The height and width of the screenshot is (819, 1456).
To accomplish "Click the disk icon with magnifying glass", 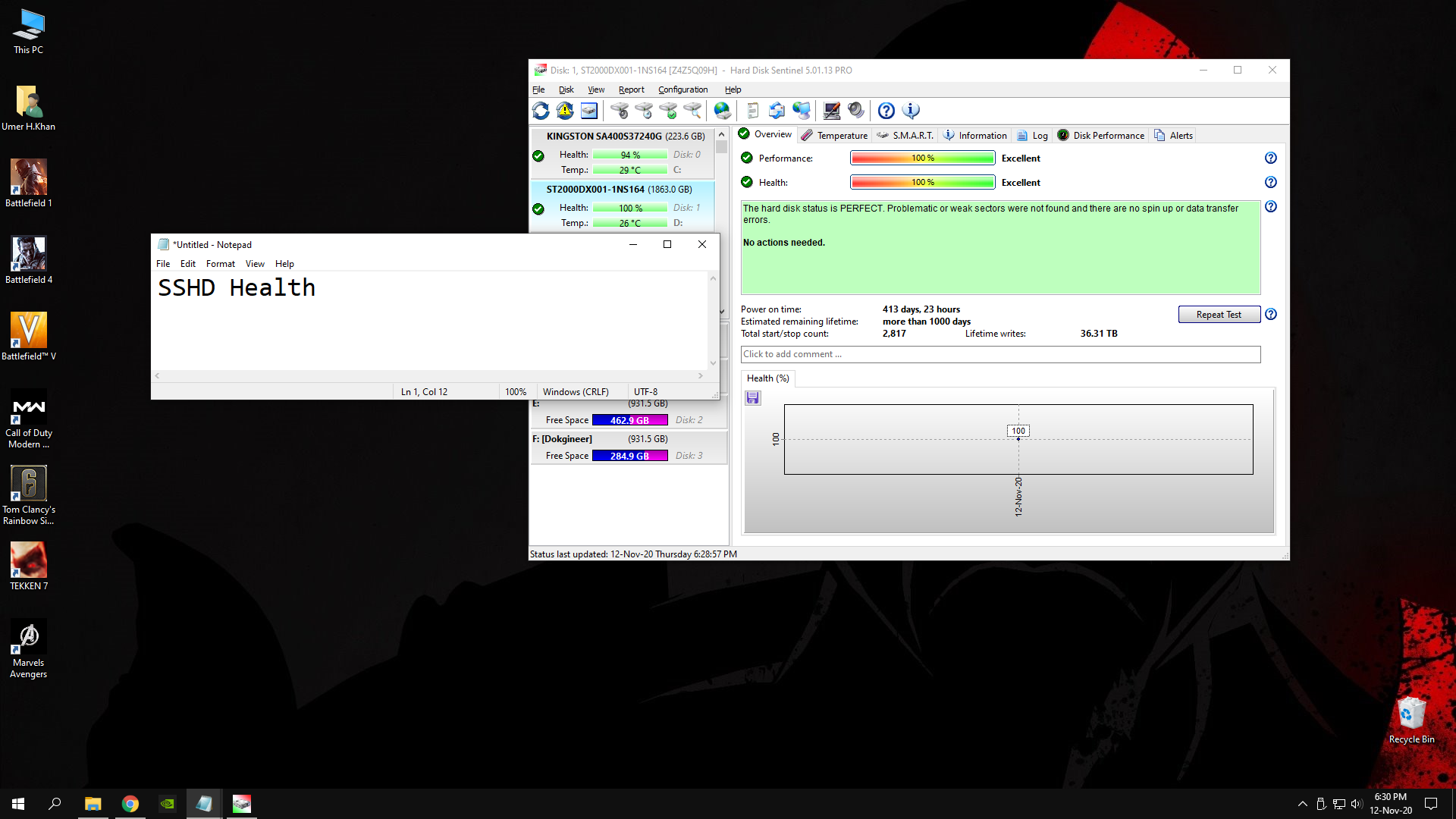I will coord(692,111).
